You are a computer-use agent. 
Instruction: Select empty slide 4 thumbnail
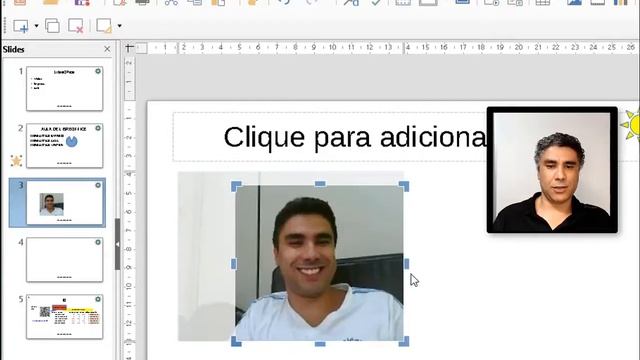(64, 260)
